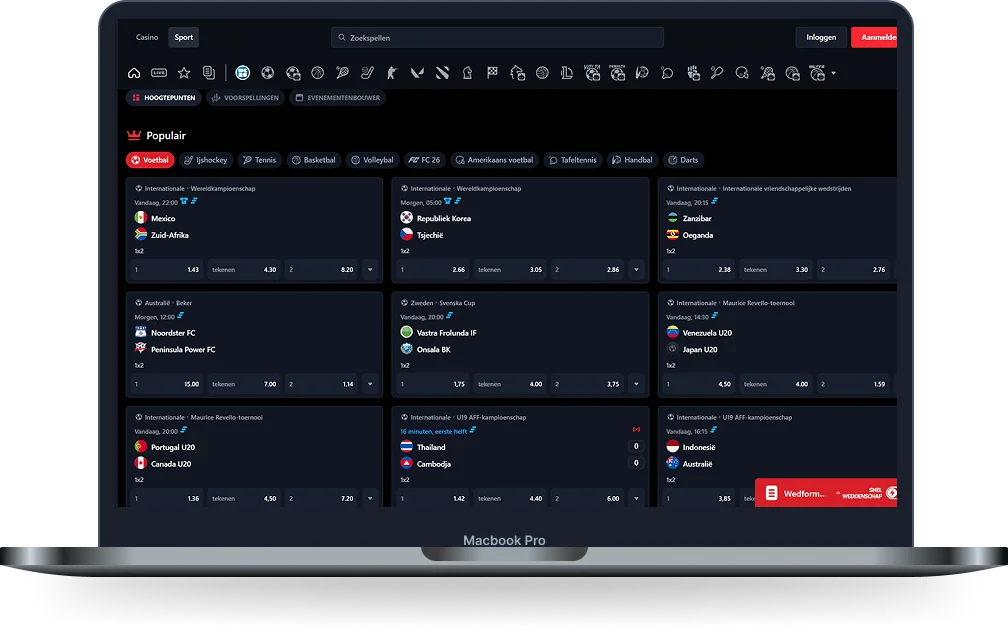Select the Counter-Strike soldier icon
Viewport: 1008px width, 632px height.
point(392,73)
